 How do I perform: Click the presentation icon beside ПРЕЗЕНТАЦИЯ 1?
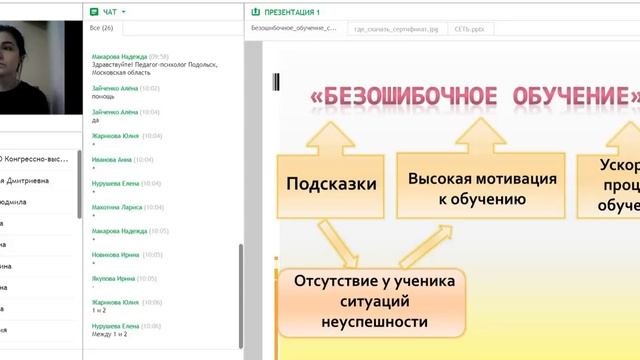tap(256, 12)
